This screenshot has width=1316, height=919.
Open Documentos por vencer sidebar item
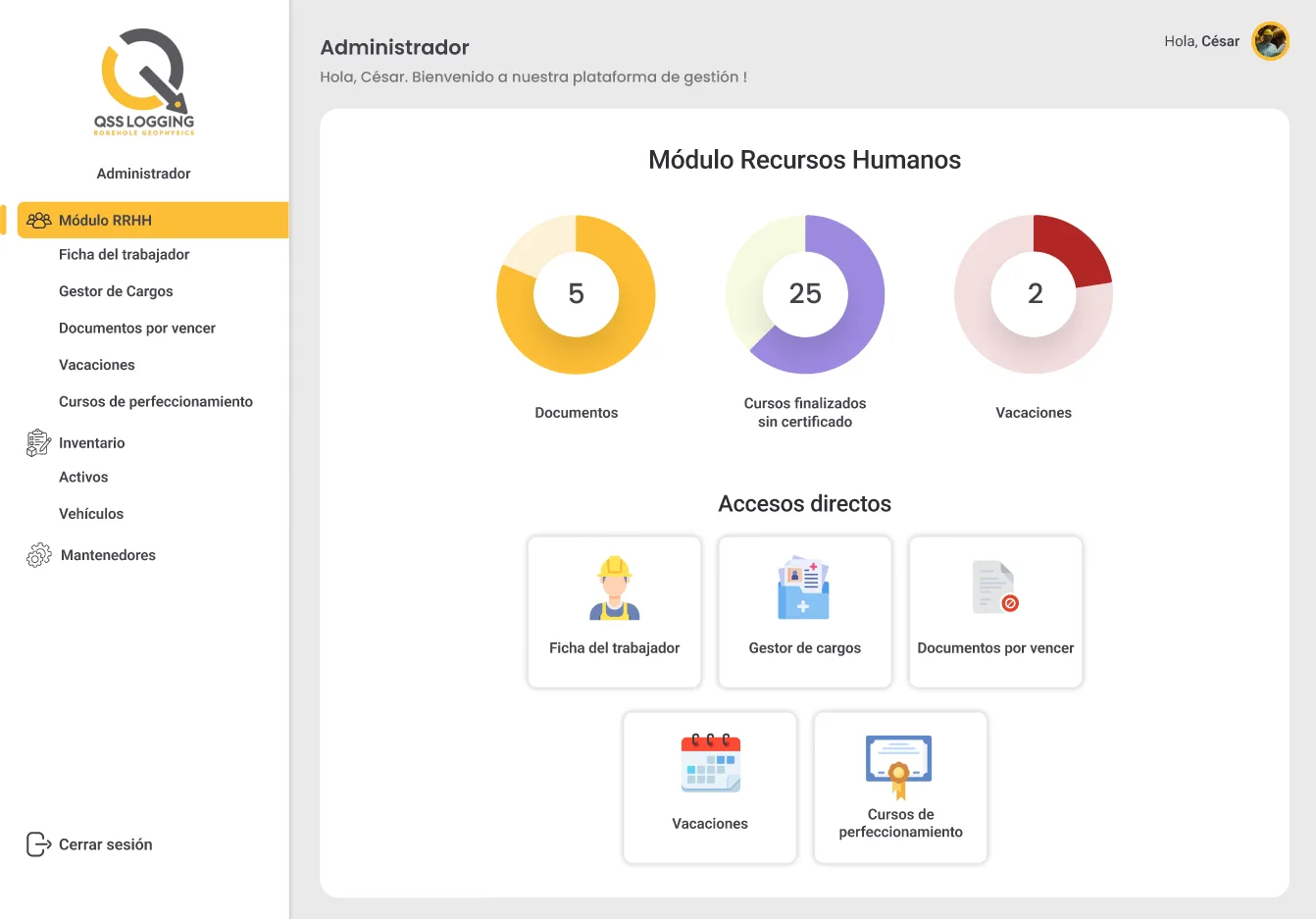tap(137, 329)
